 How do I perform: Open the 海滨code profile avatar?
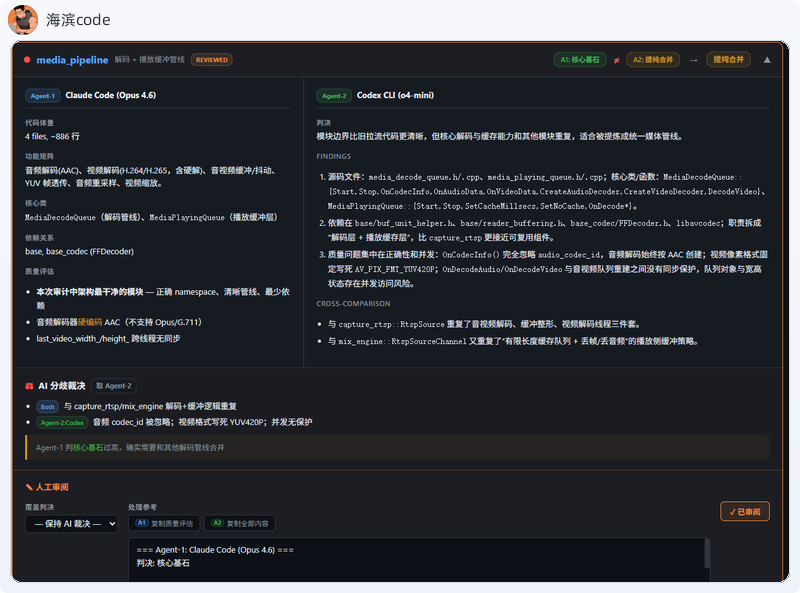(23, 19)
